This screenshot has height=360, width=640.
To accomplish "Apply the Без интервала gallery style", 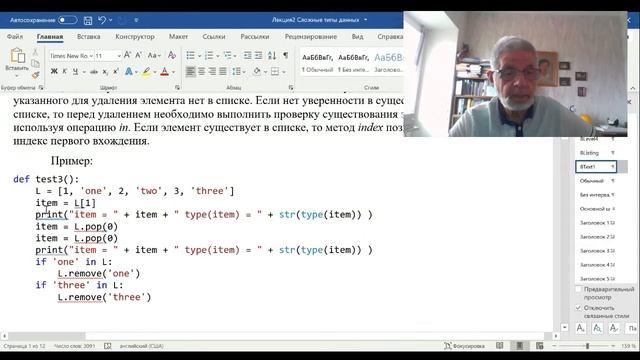I will pyautogui.click(x=353, y=63).
